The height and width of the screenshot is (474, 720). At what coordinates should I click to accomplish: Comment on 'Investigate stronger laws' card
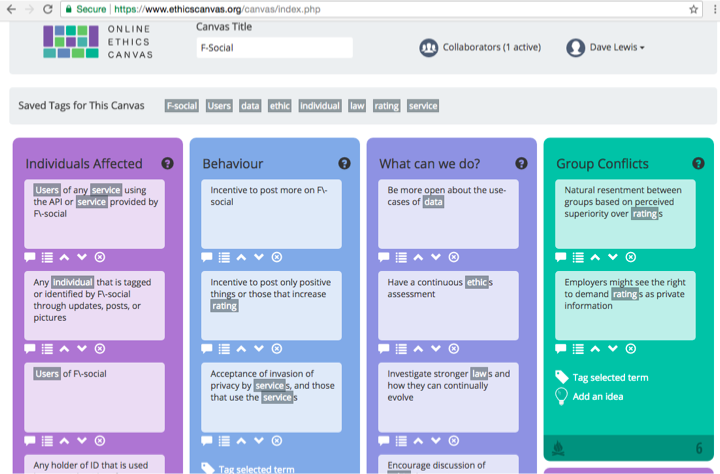point(383,441)
